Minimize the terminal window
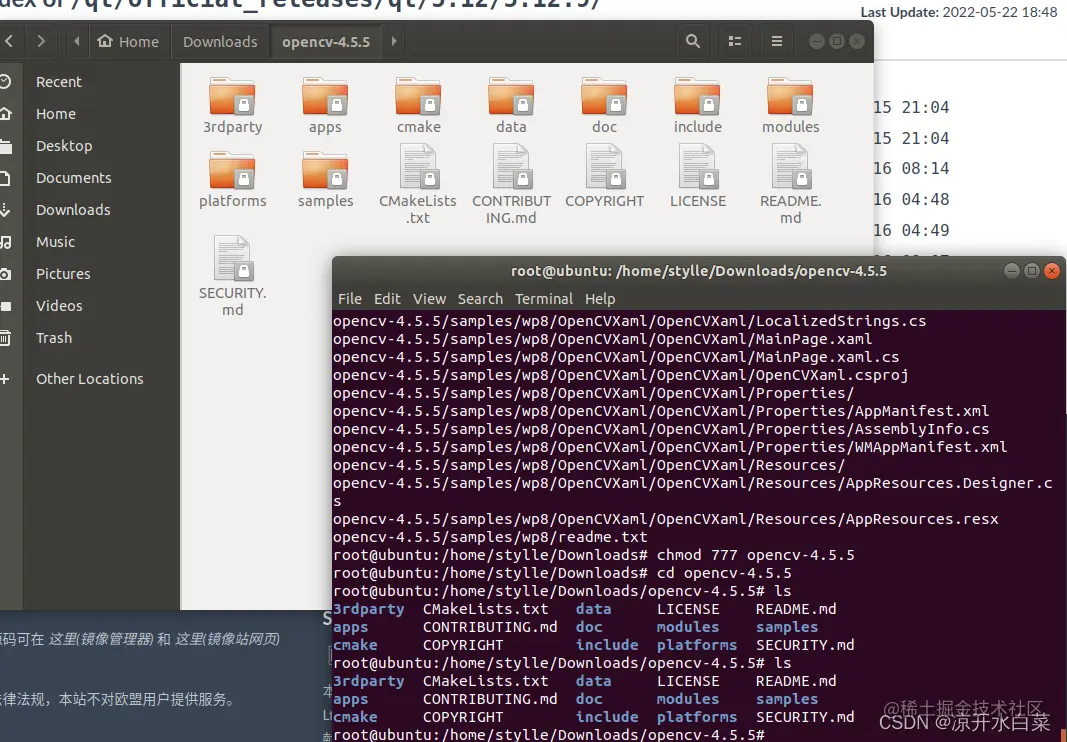Screen dimensions: 1067x742 [1012, 271]
